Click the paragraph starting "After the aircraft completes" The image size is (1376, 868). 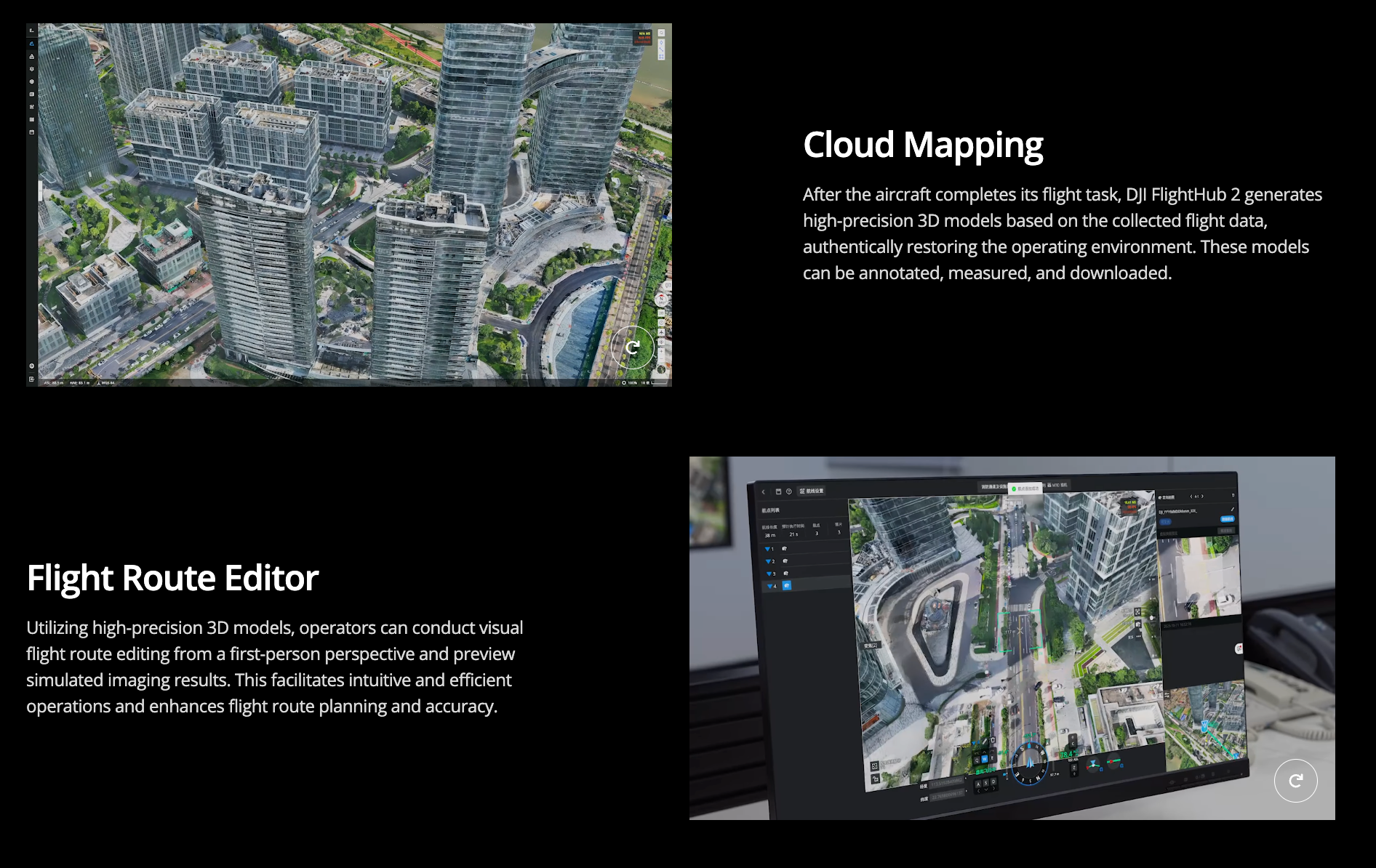pos(1063,233)
